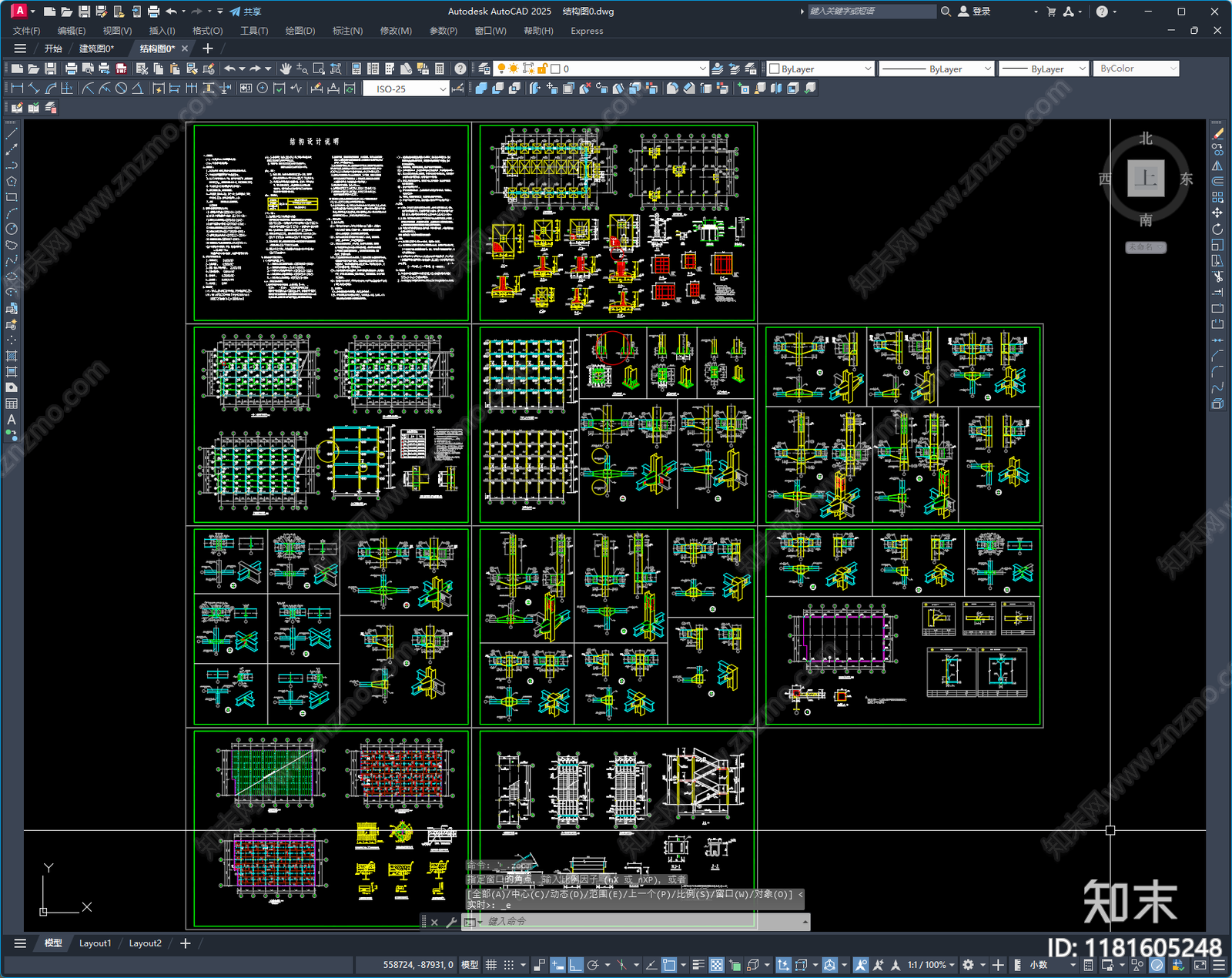Image resolution: width=1232 pixels, height=978 pixels.
Task: Switch to the Layout1 tab
Action: pyautogui.click(x=95, y=943)
